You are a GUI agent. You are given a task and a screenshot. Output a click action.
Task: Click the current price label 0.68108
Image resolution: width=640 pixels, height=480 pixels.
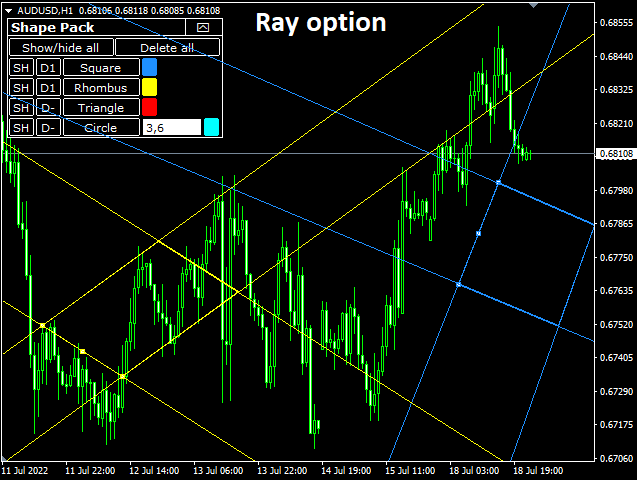[617, 153]
